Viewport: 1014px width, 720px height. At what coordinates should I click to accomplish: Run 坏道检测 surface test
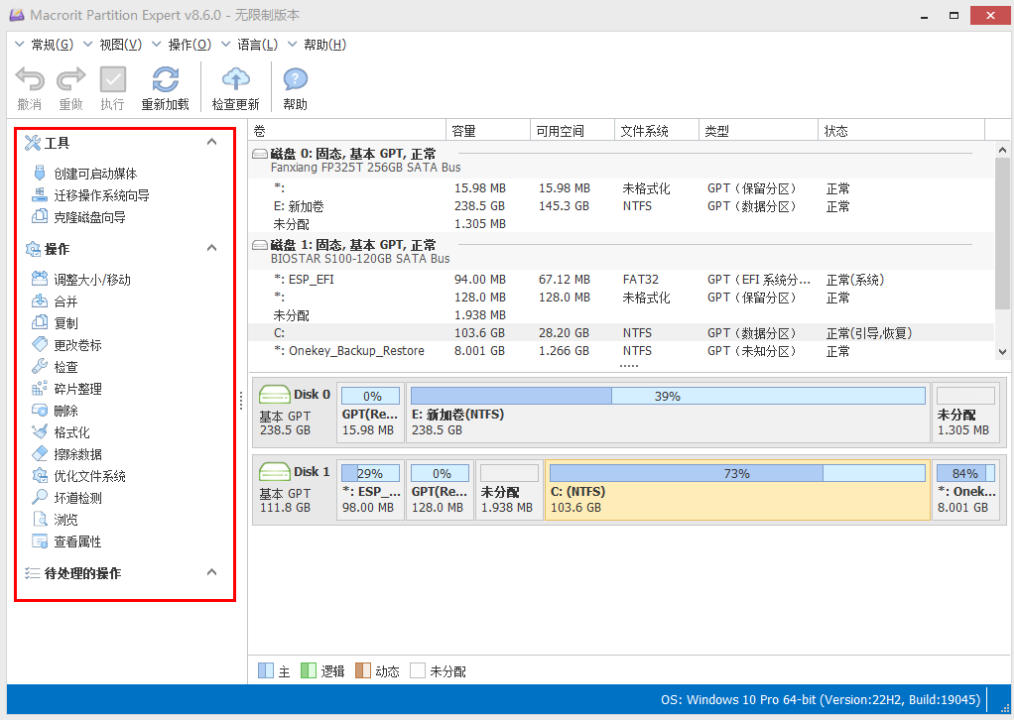coord(77,498)
